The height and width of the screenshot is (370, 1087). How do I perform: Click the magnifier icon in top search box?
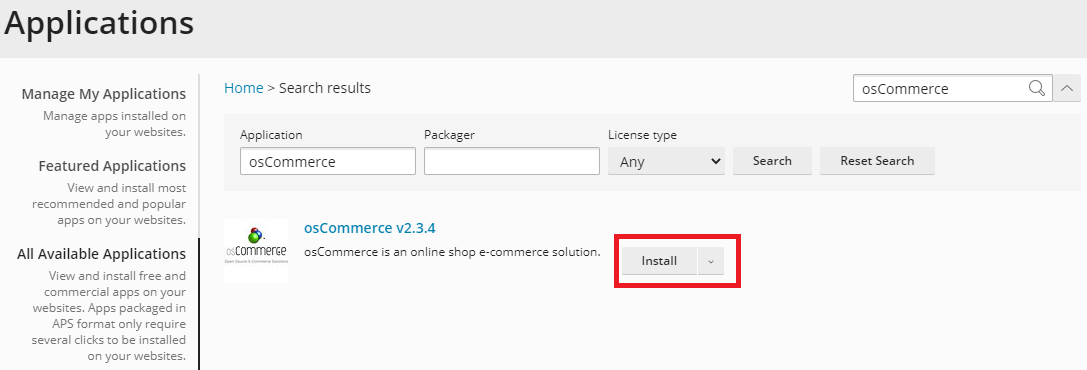pos(1036,88)
